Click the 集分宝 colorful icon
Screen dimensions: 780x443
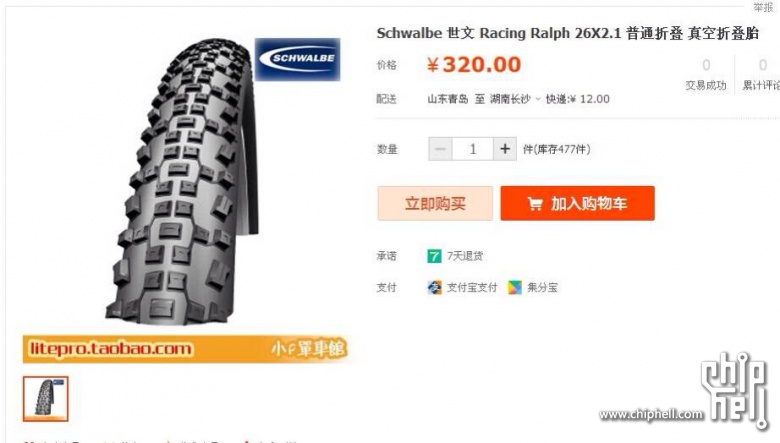pyautogui.click(x=515, y=287)
